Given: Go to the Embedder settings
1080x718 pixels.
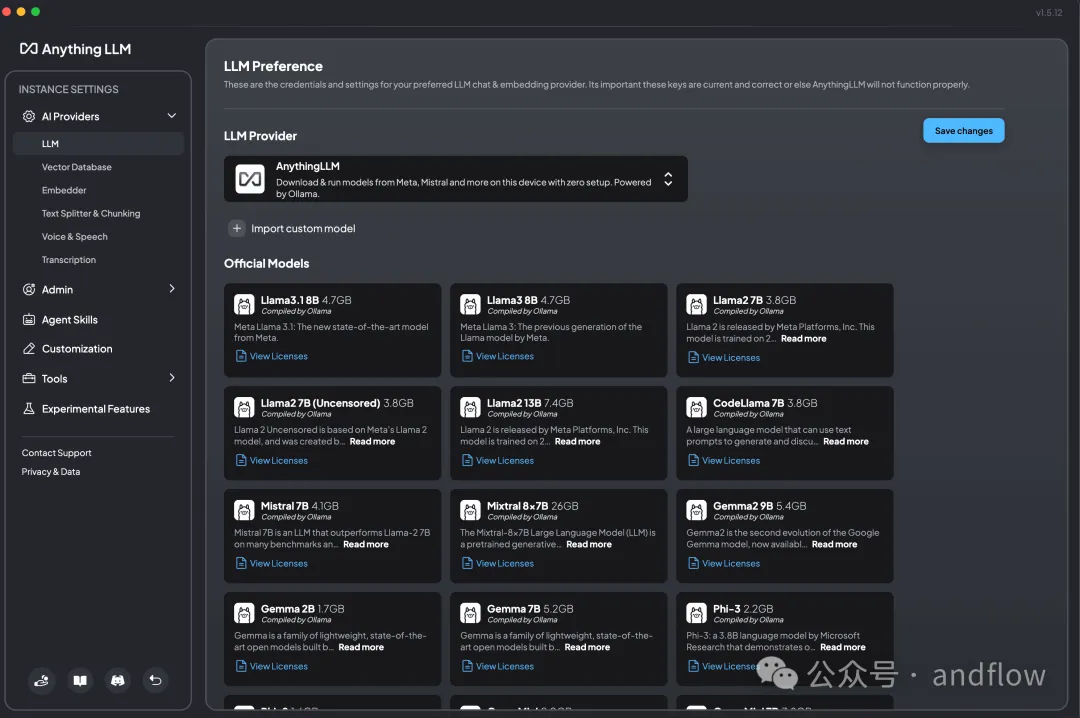Looking at the screenshot, I should click(x=64, y=190).
